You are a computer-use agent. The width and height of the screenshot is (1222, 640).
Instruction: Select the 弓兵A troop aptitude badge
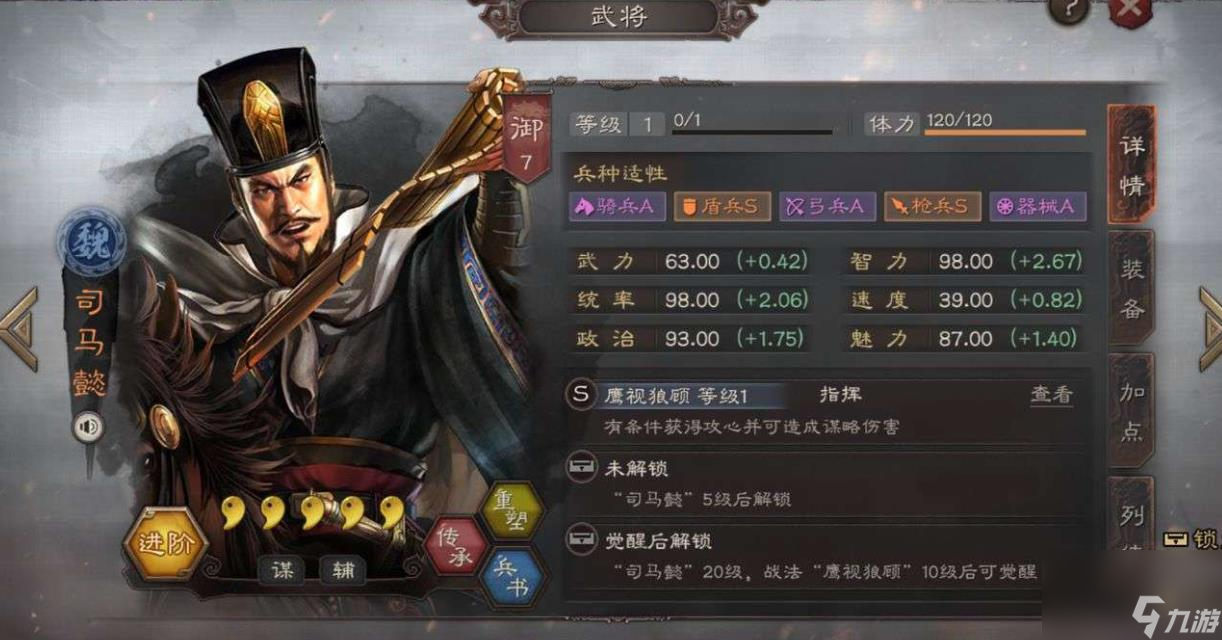pos(826,206)
